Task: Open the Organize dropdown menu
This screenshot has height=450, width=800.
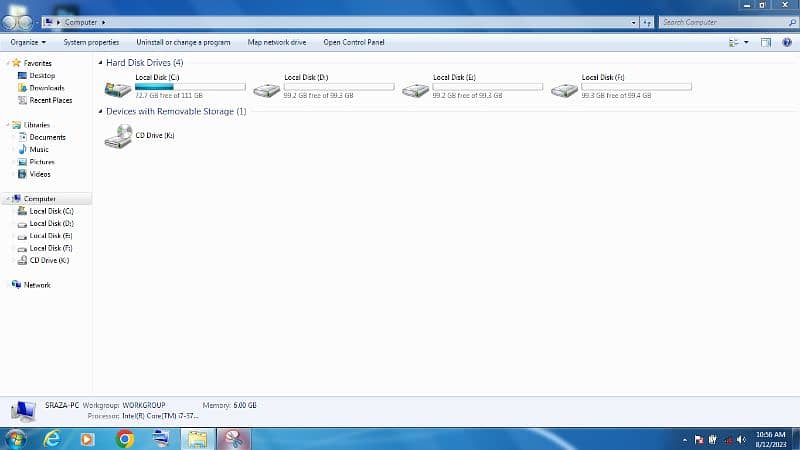Action: pos(28,42)
